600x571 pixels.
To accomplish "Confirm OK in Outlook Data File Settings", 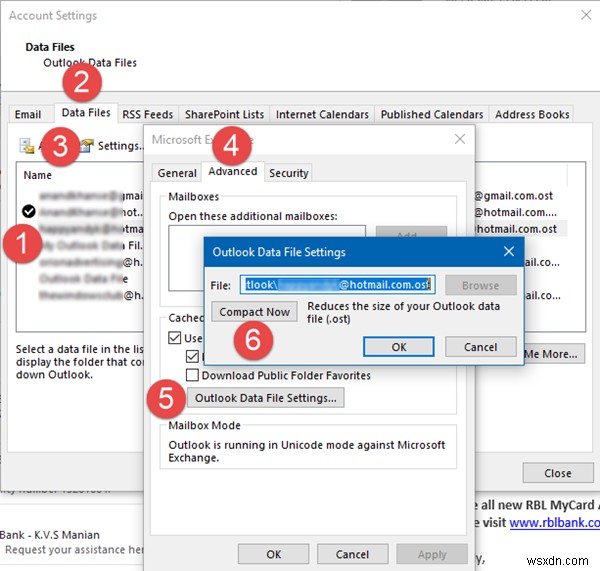I will click(x=398, y=347).
